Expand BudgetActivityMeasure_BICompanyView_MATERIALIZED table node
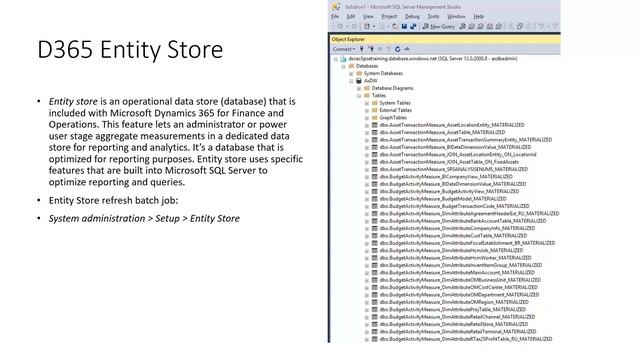Image resolution: width=640 pixels, height=360 pixels. (x=367, y=177)
